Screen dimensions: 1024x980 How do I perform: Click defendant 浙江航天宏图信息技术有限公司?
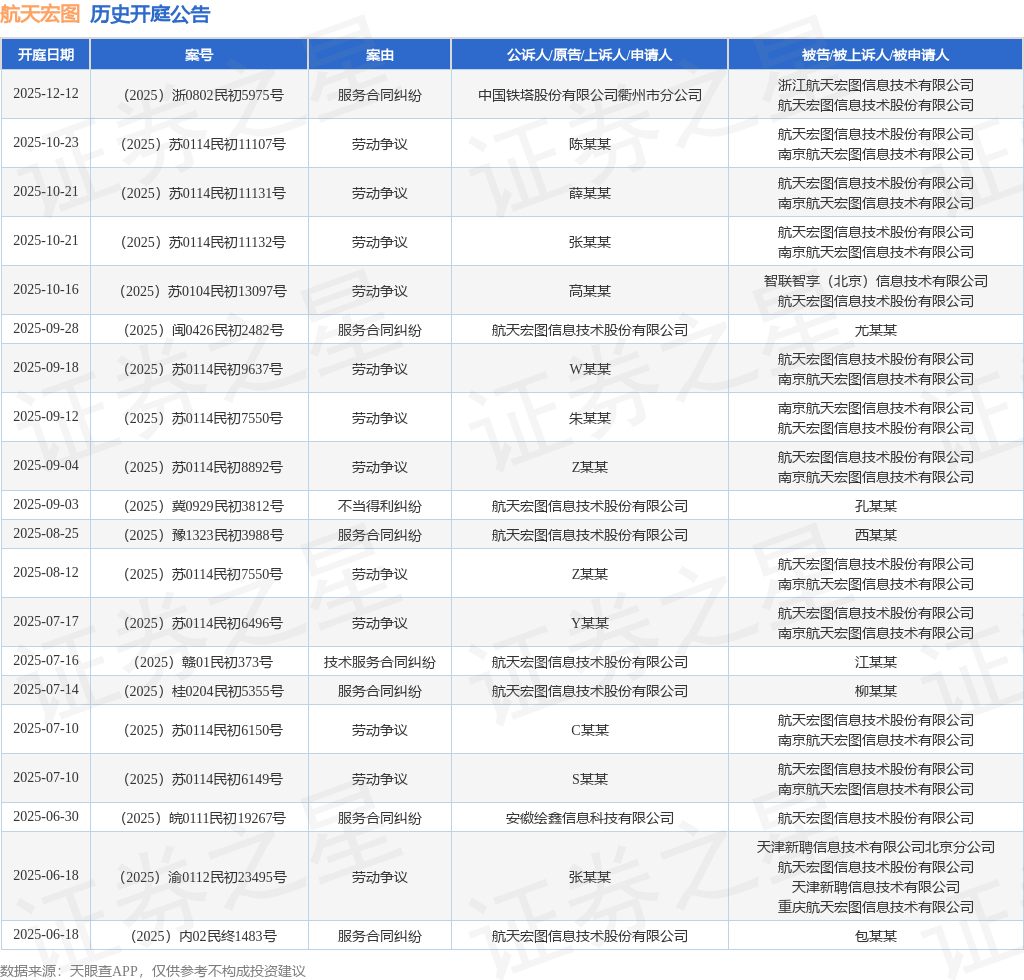[x=876, y=86]
